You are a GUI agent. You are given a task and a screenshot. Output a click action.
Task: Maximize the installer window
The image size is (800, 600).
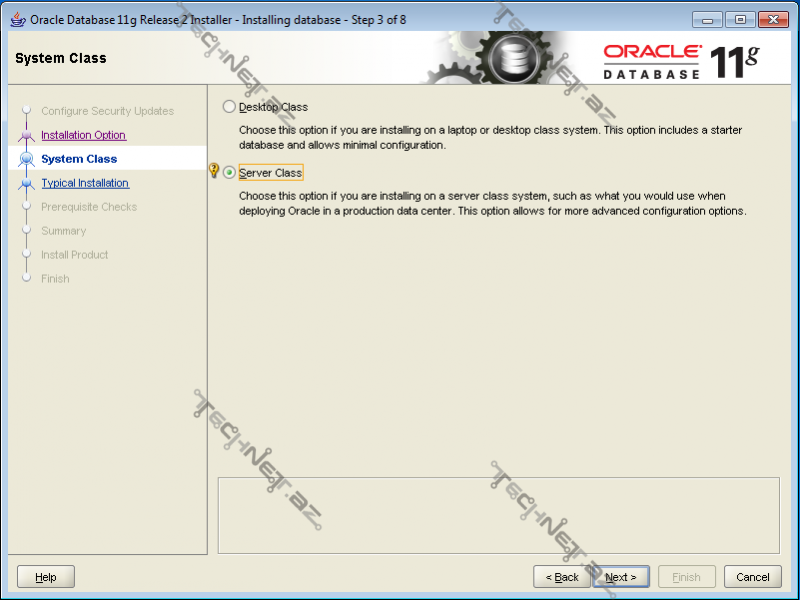point(741,19)
